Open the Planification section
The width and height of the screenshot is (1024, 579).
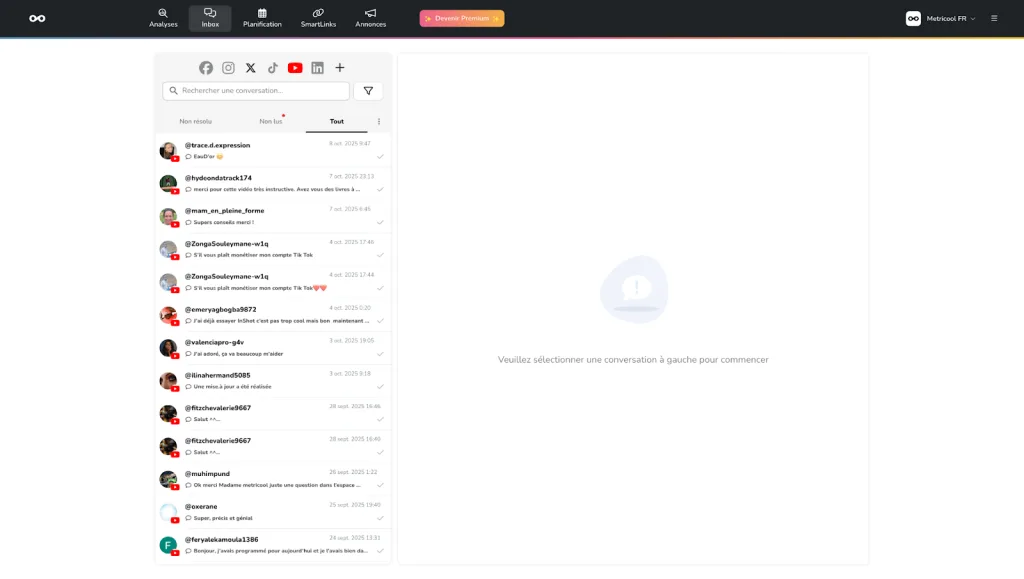pos(262,18)
